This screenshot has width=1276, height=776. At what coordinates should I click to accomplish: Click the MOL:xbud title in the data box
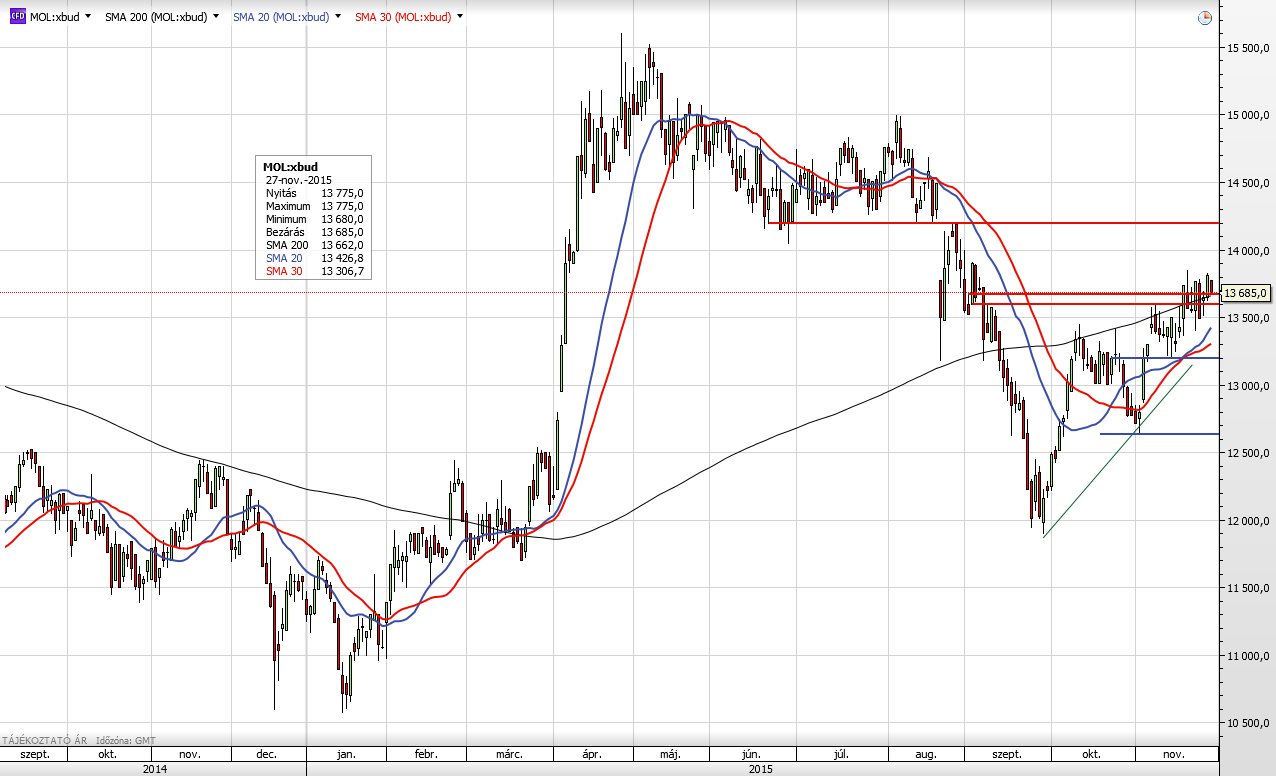tap(290, 167)
